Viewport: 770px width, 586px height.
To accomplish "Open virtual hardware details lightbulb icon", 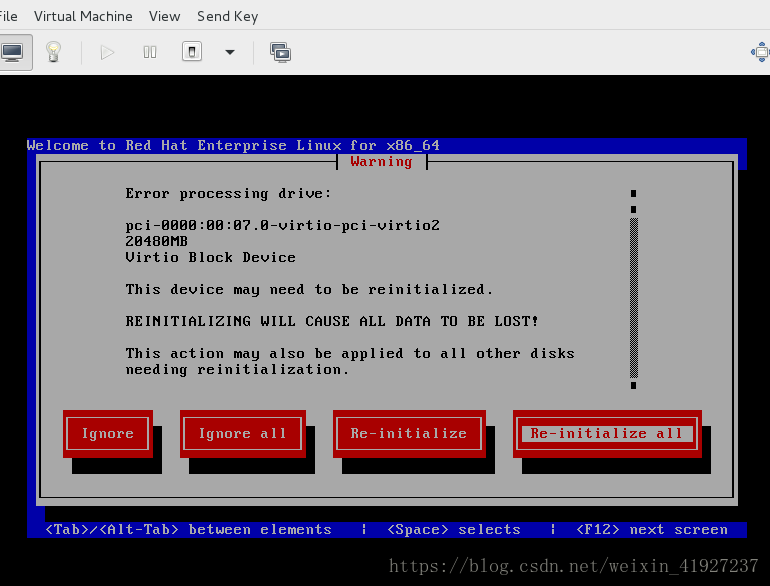I will [x=53, y=52].
